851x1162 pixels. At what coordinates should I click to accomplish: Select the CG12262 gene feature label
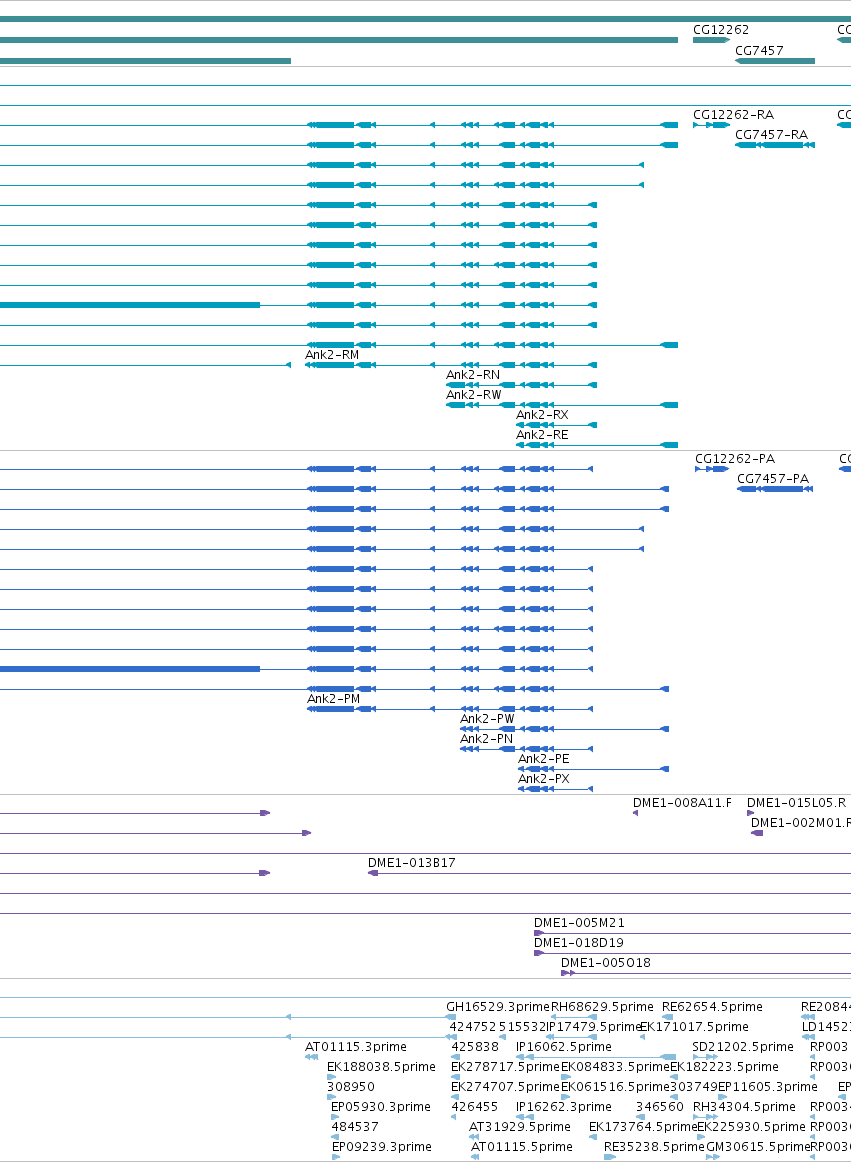click(x=721, y=30)
